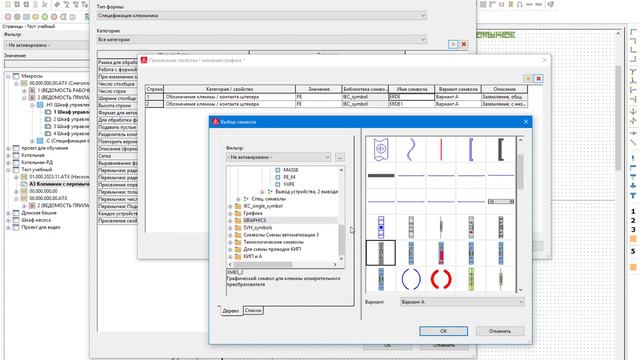Image resolution: width=640 pixels, height=360 pixels.
Task: Select the thick black horizontal bar symbol
Action: point(381,176)
